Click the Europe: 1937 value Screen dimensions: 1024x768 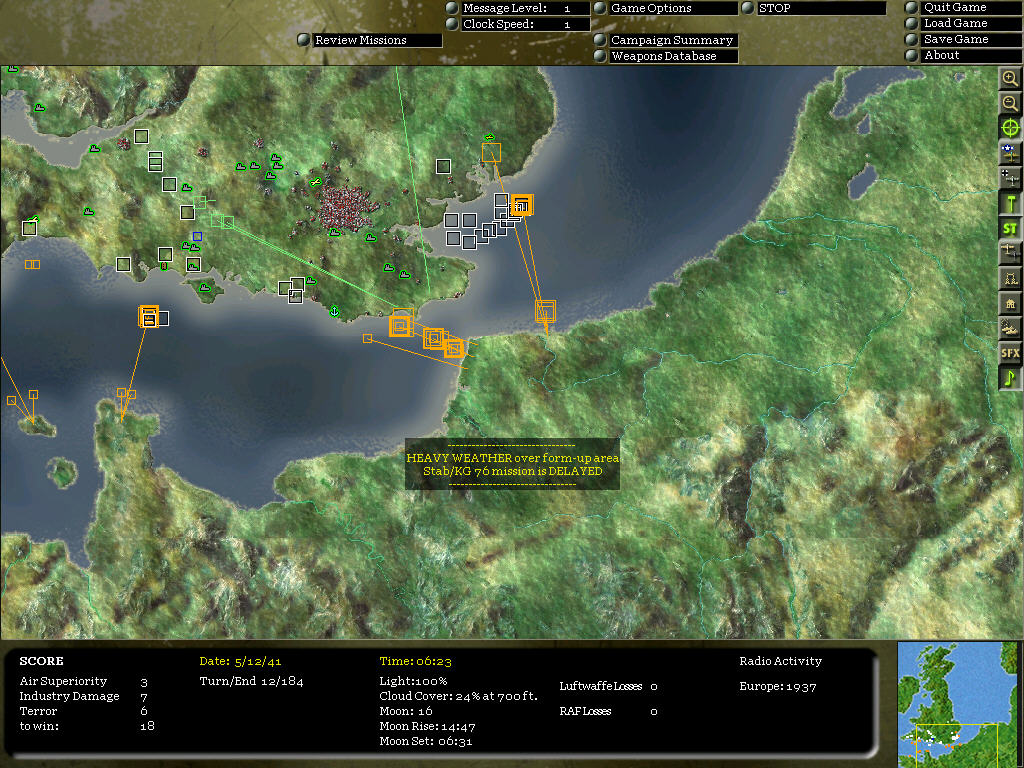tap(778, 686)
